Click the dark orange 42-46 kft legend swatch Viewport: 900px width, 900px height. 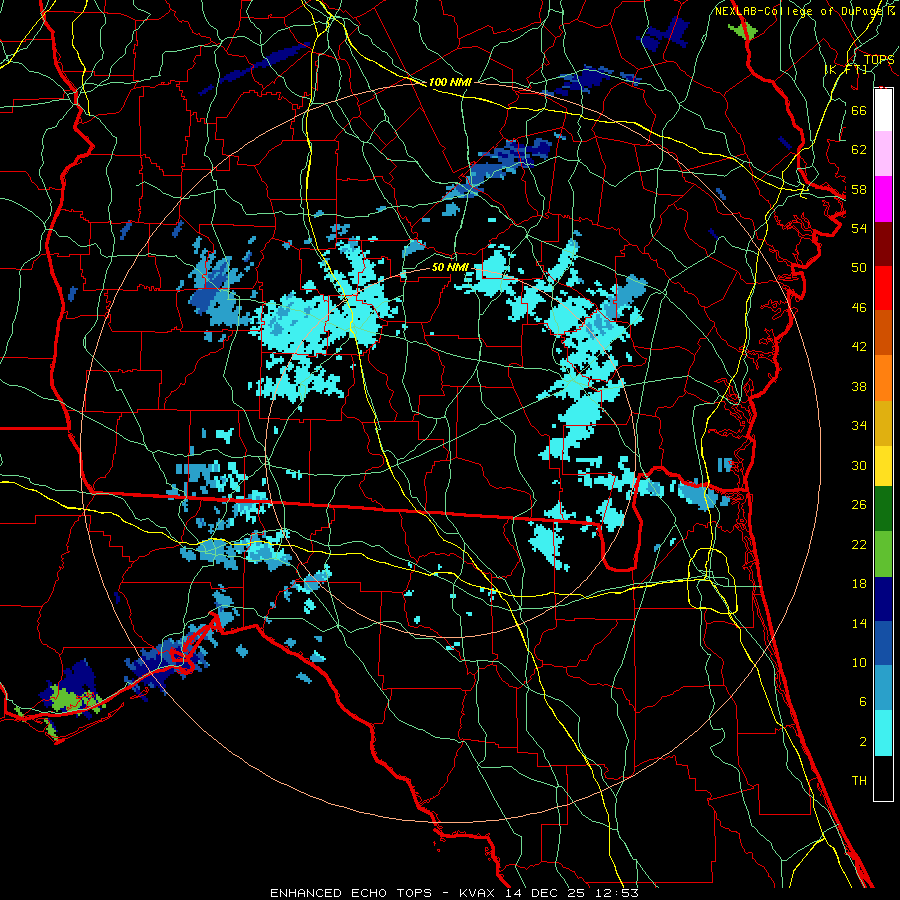[x=883, y=333]
